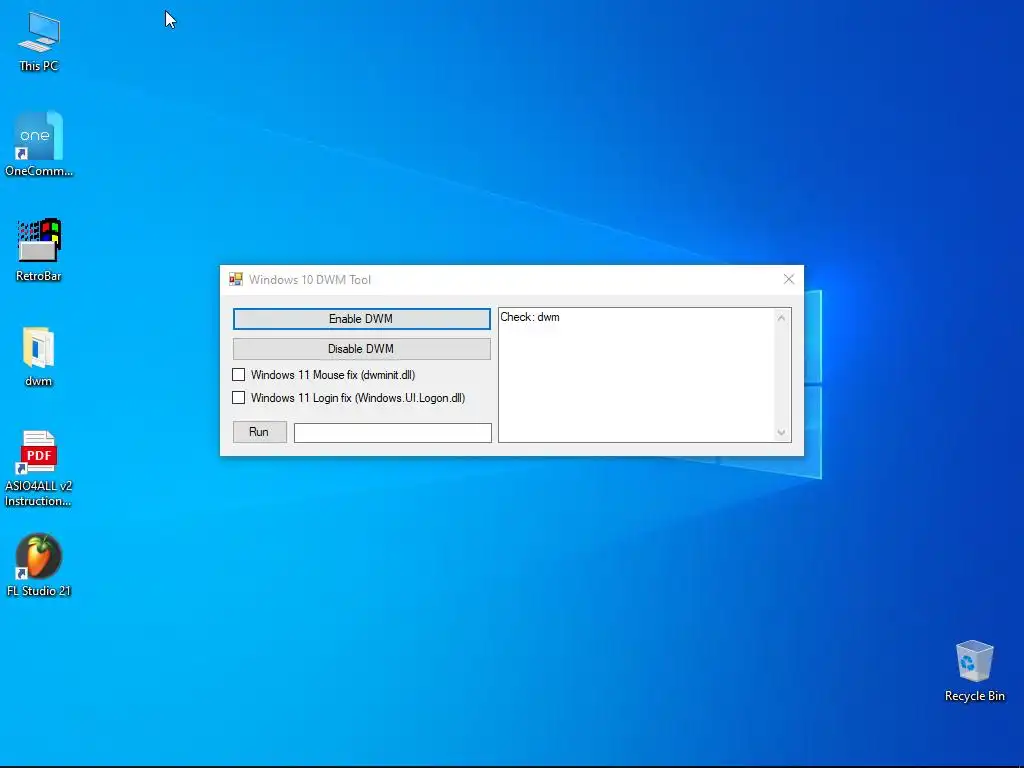The image size is (1024, 768).
Task: Click the log scrollbar down arrow
Action: pos(781,433)
